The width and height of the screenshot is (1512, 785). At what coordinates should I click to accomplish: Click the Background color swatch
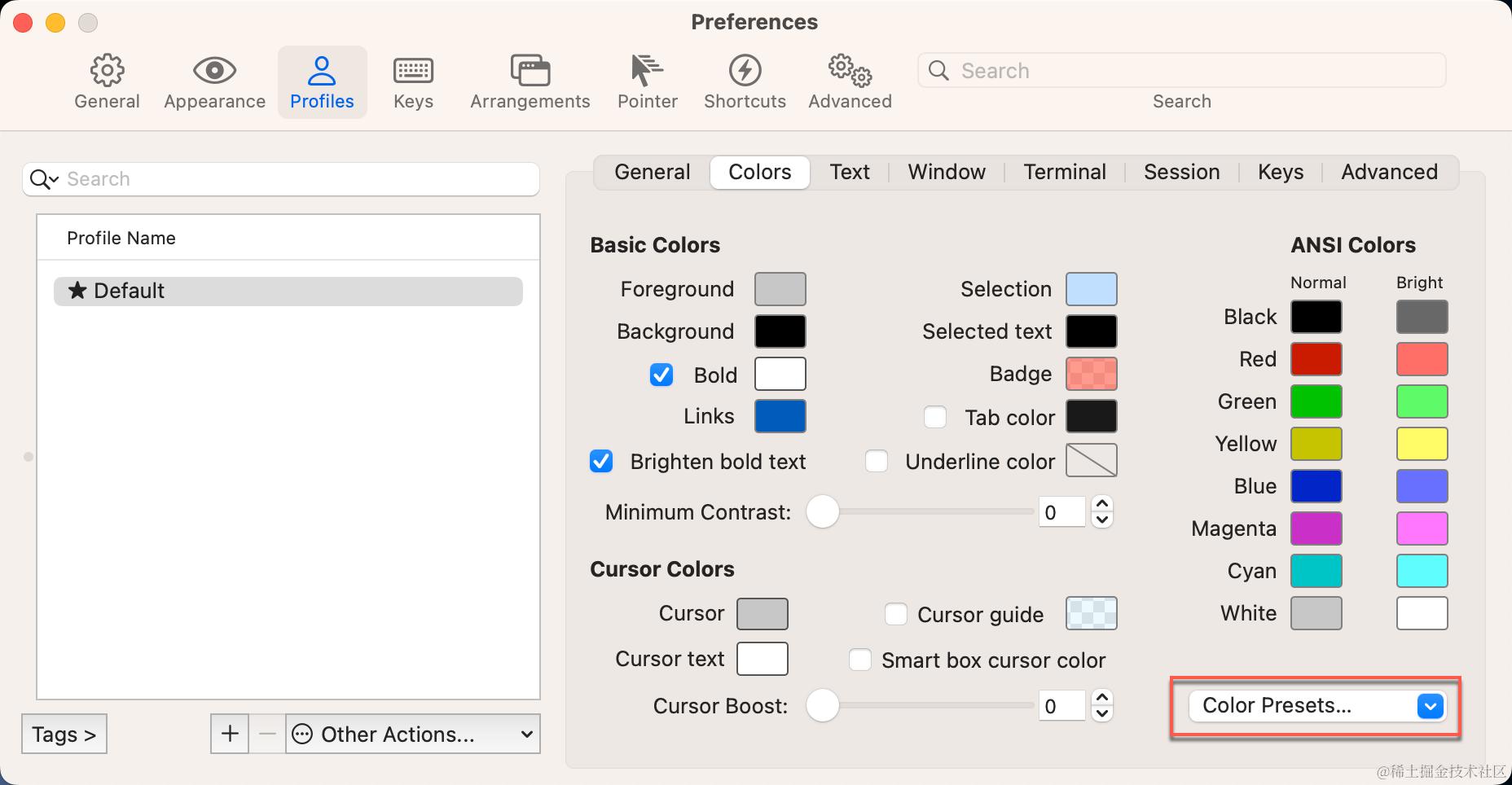click(780, 331)
